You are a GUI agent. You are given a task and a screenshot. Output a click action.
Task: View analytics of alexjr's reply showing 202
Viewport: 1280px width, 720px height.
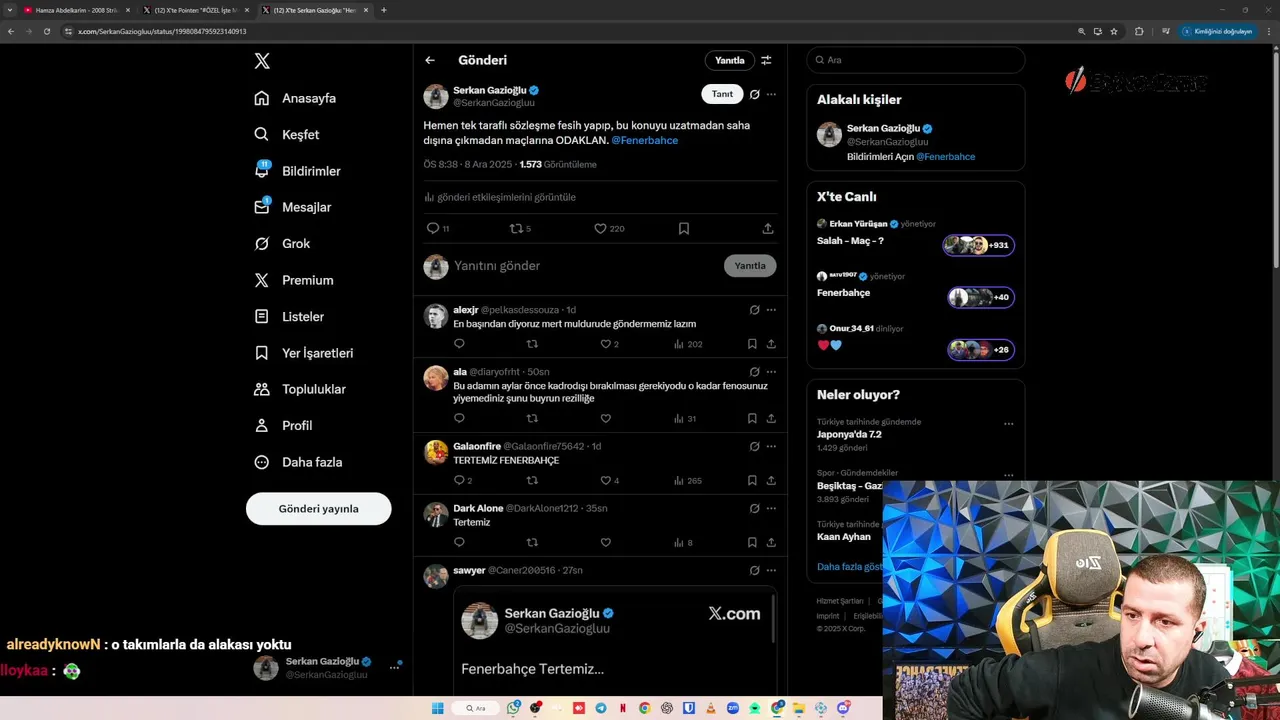(x=688, y=344)
